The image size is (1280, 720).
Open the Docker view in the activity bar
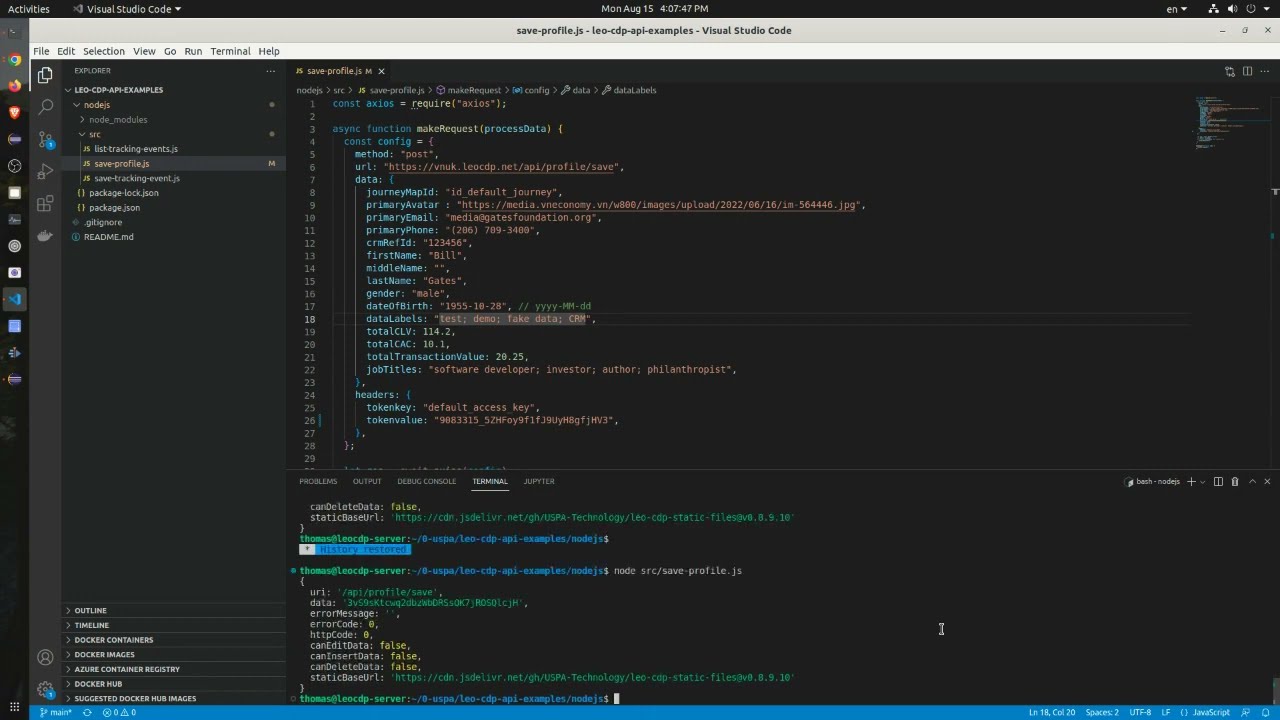pyautogui.click(x=45, y=237)
